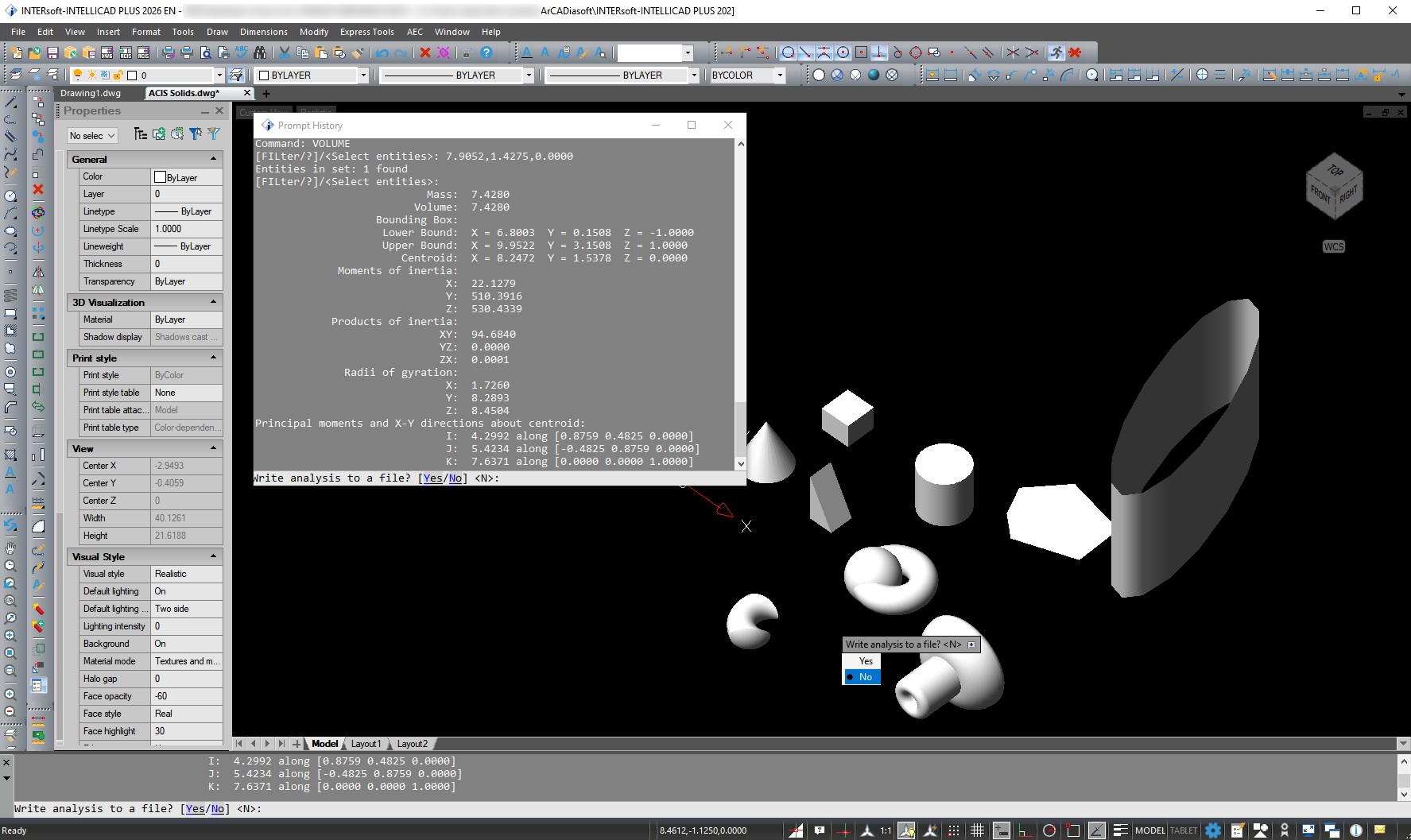
Task: Toggle Center snap icon in snap toolbar
Action: click(843, 52)
